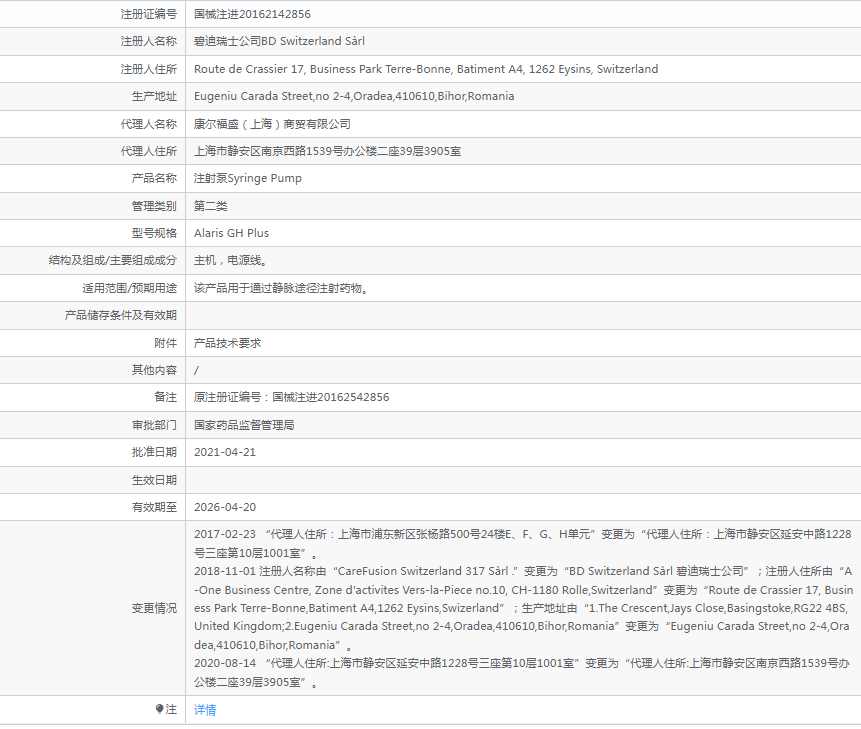Click the 适用范围/预期用途 label
The image size is (861, 729).
[130, 288]
